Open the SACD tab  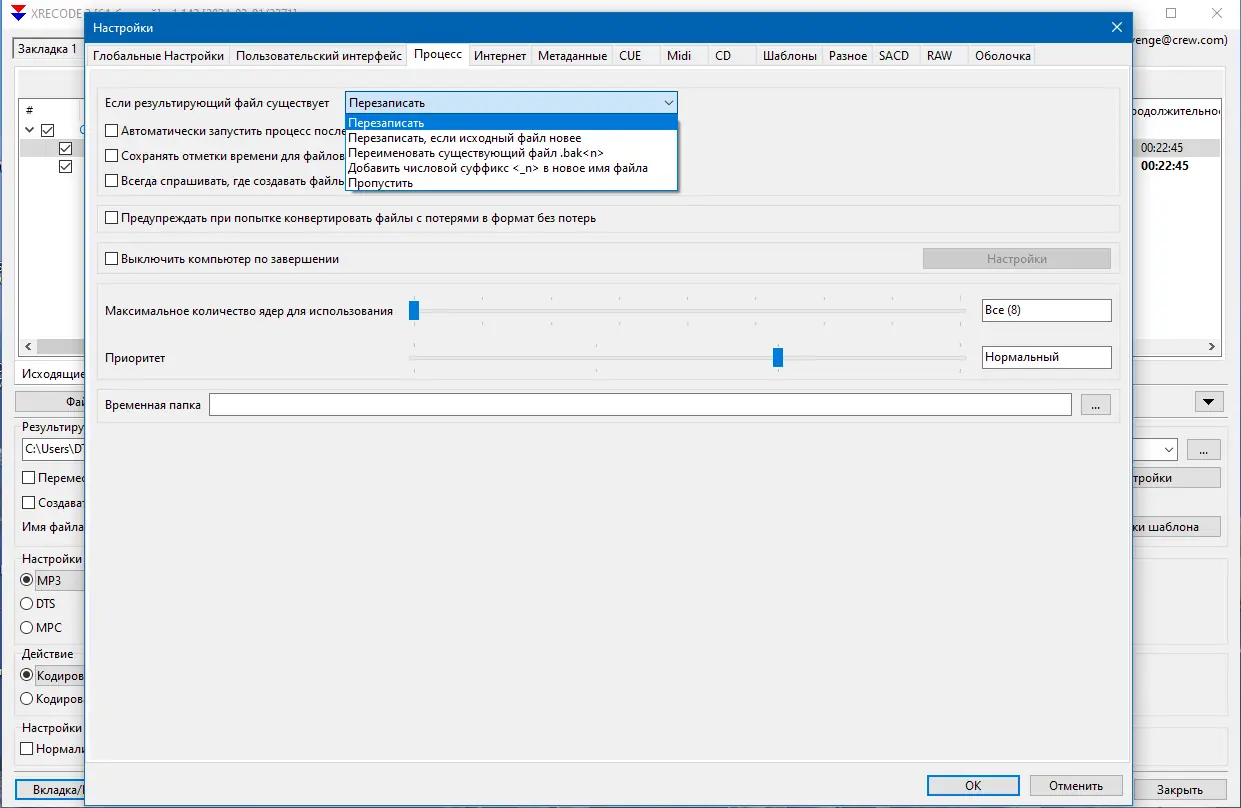894,56
